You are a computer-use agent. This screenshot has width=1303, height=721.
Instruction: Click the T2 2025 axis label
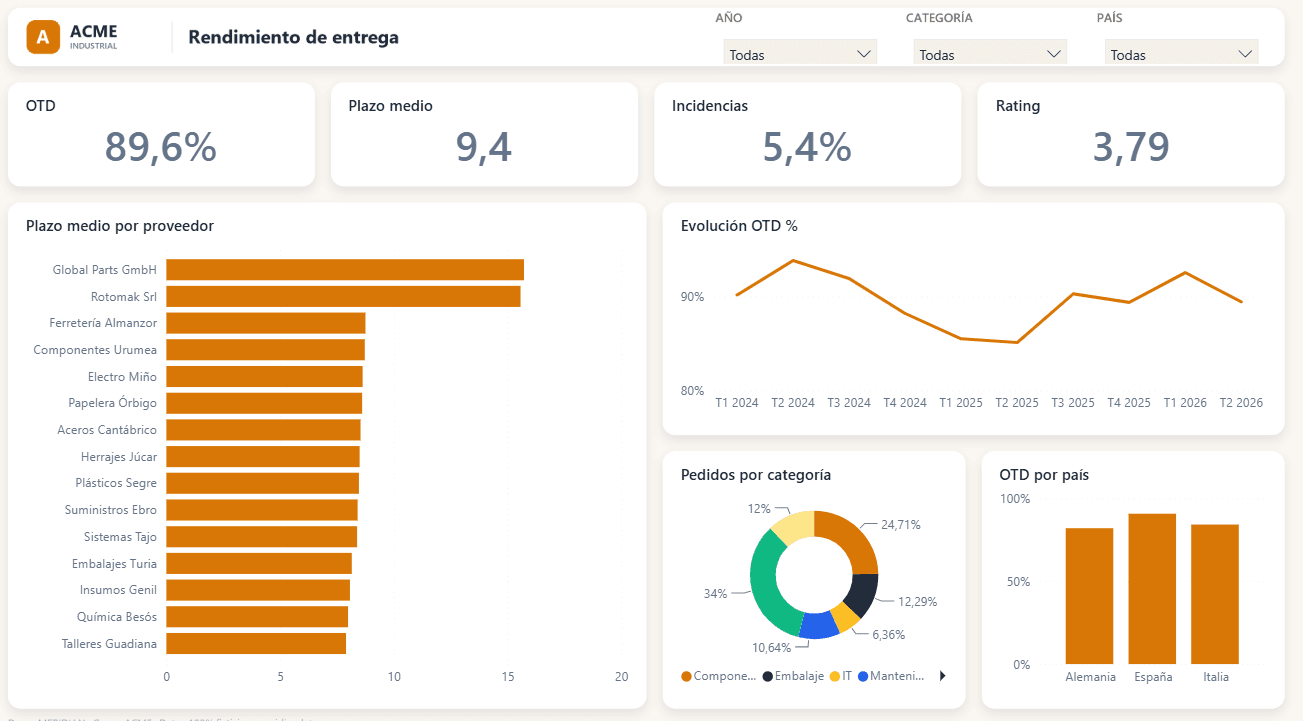1017,403
